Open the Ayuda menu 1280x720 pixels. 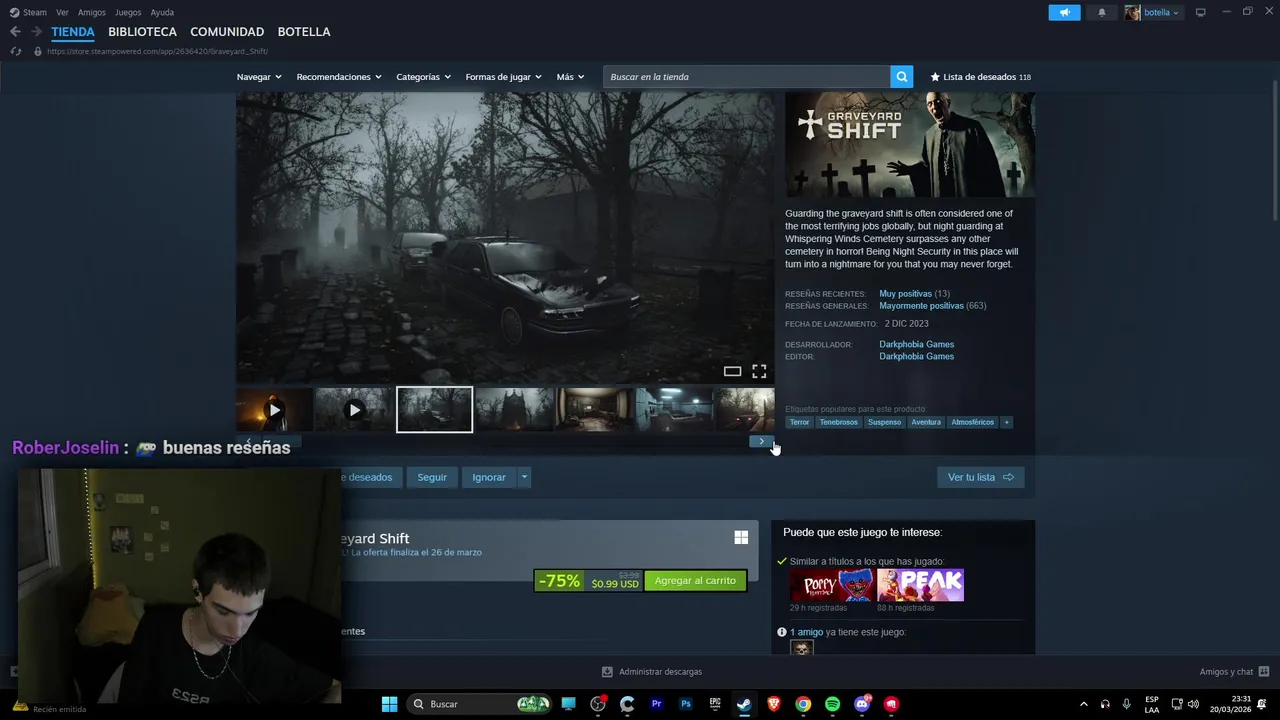click(162, 12)
